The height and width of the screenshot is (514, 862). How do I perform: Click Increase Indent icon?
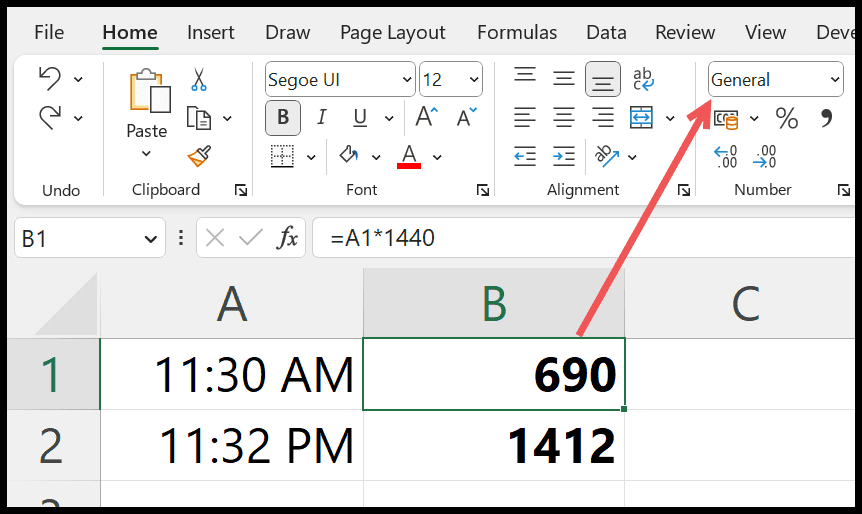point(563,157)
